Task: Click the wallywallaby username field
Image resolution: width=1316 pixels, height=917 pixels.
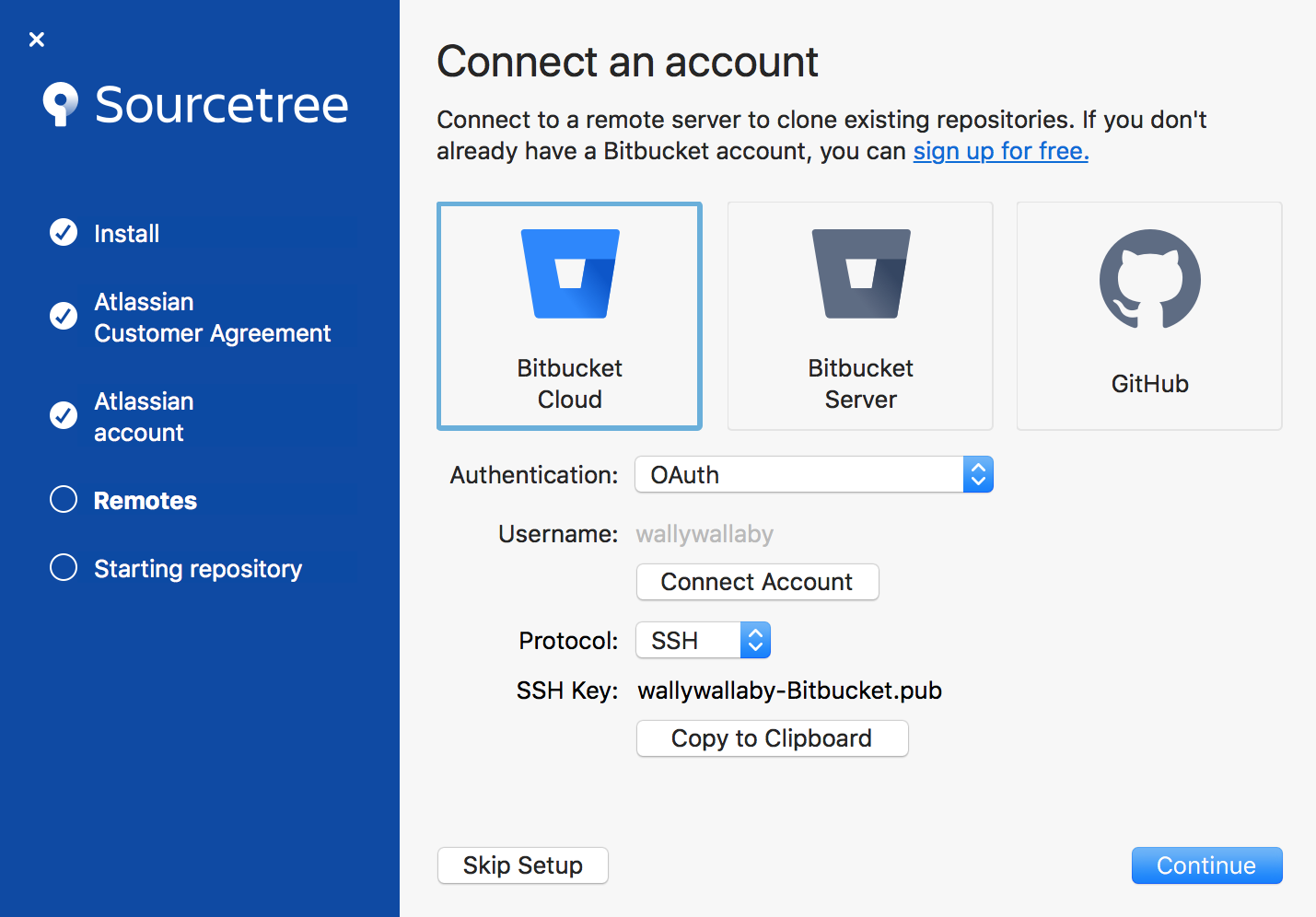Action: tap(705, 534)
